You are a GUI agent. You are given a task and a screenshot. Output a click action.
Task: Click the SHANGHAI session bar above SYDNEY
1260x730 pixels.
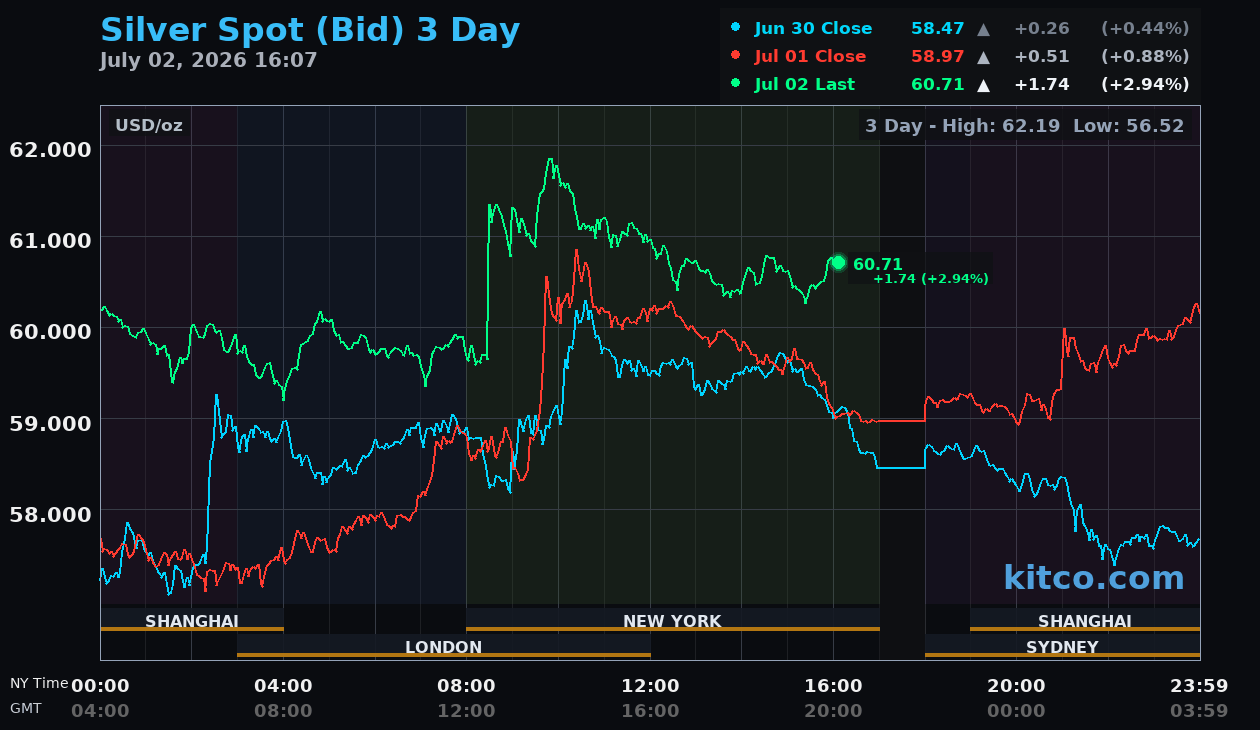pos(1085,621)
